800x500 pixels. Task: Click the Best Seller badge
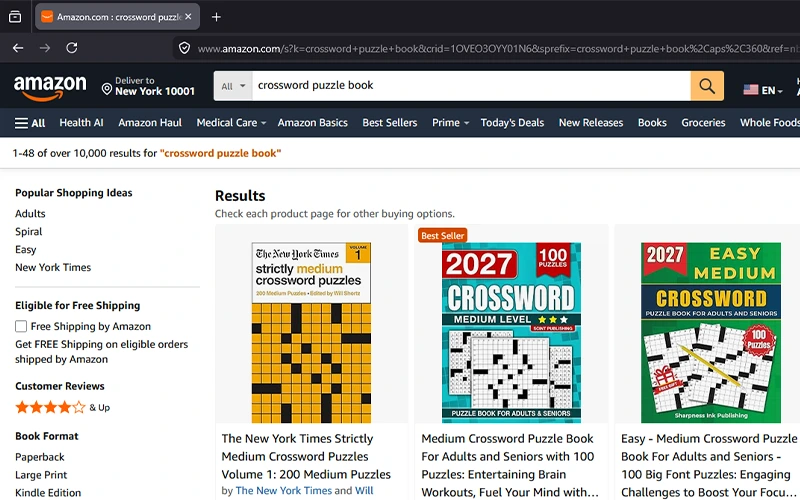point(442,236)
